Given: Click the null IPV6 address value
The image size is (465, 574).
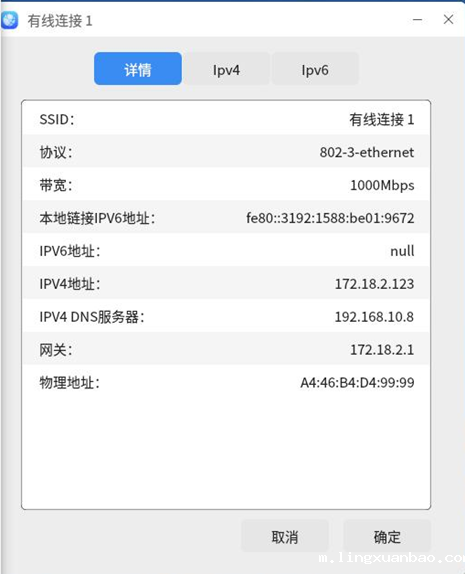Looking at the screenshot, I should [402, 251].
